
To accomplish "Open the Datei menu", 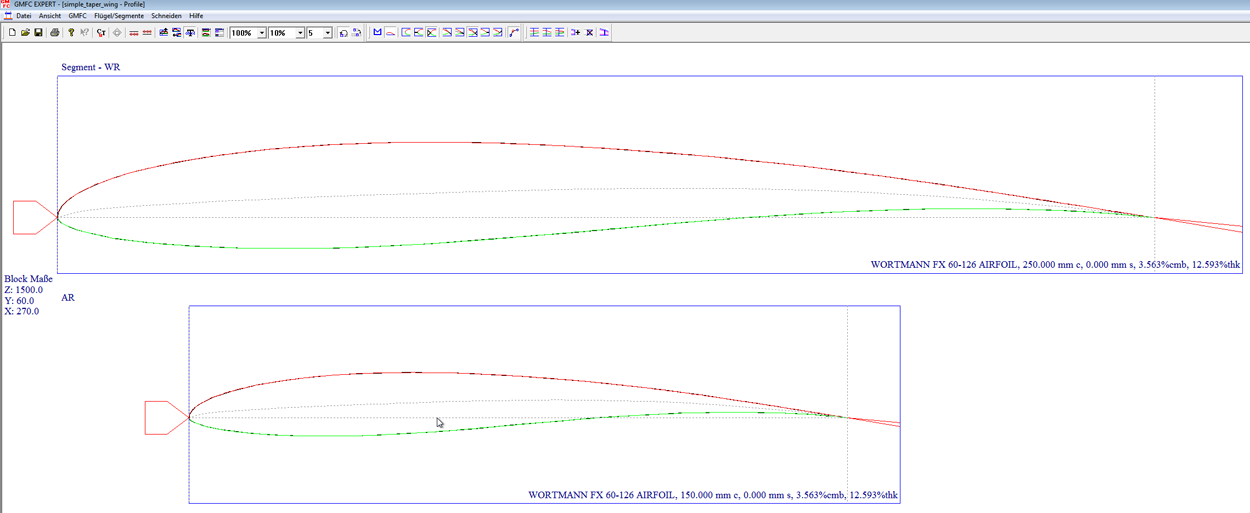I will click(24, 16).
